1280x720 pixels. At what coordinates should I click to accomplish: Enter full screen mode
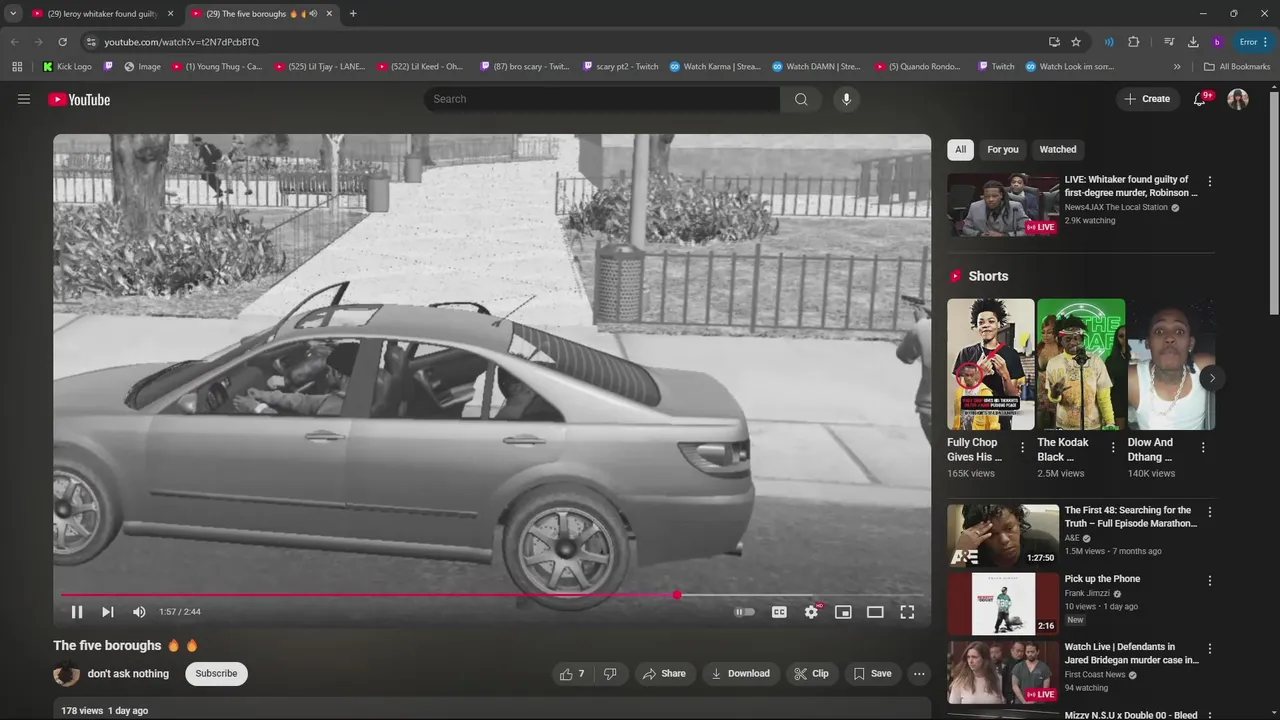[x=907, y=612]
